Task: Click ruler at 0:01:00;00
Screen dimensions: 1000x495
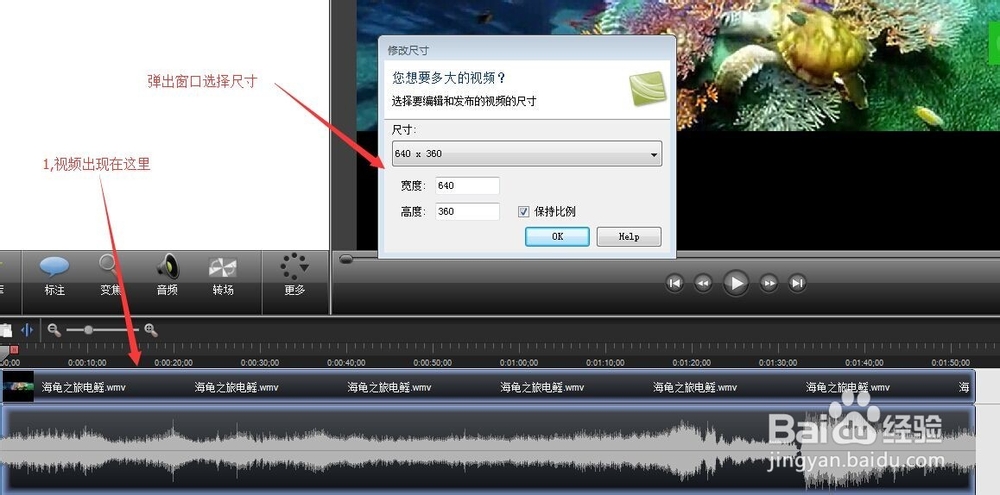Action: coord(518,362)
